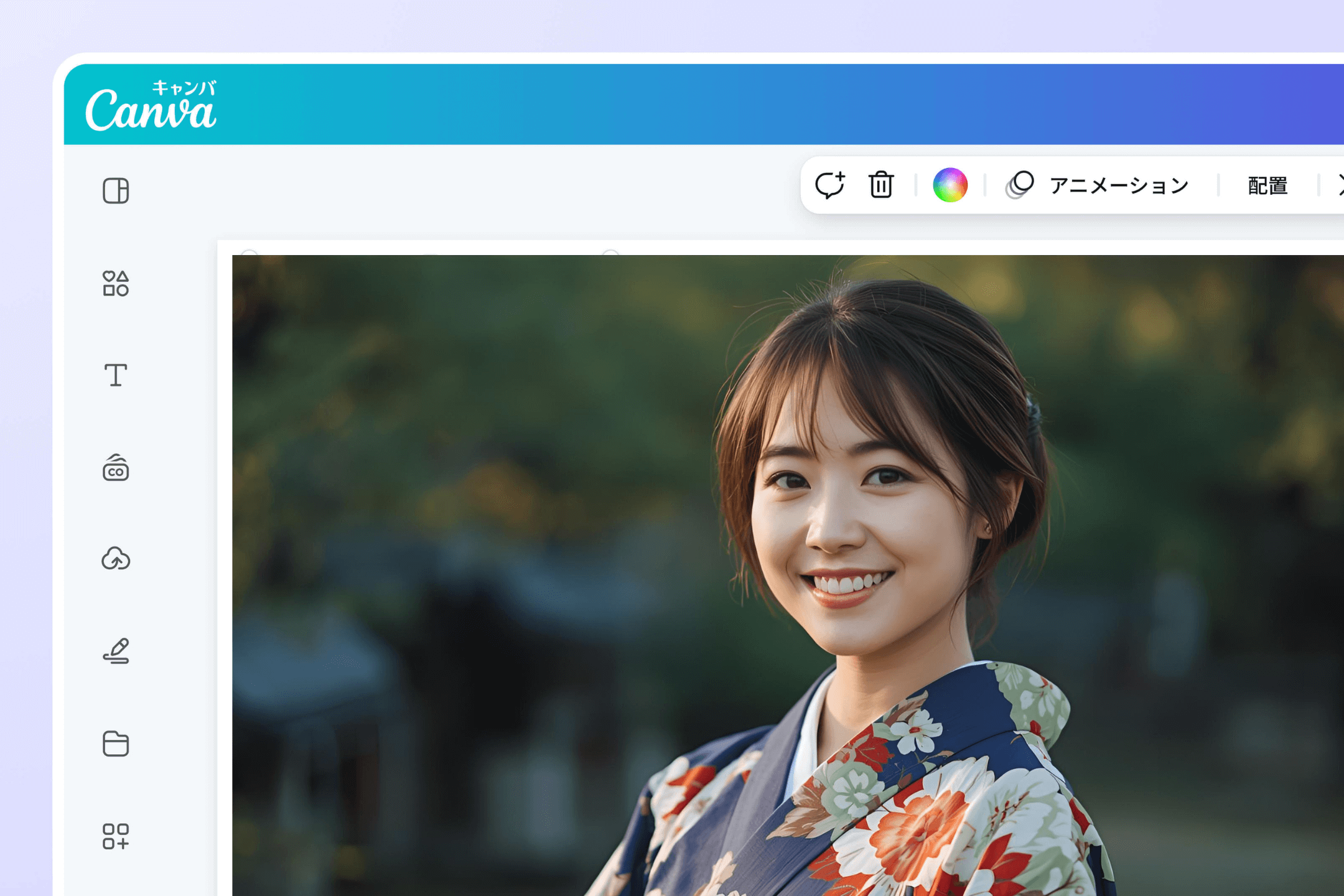Click the 配置 position button
1344x896 pixels.
click(x=1268, y=185)
